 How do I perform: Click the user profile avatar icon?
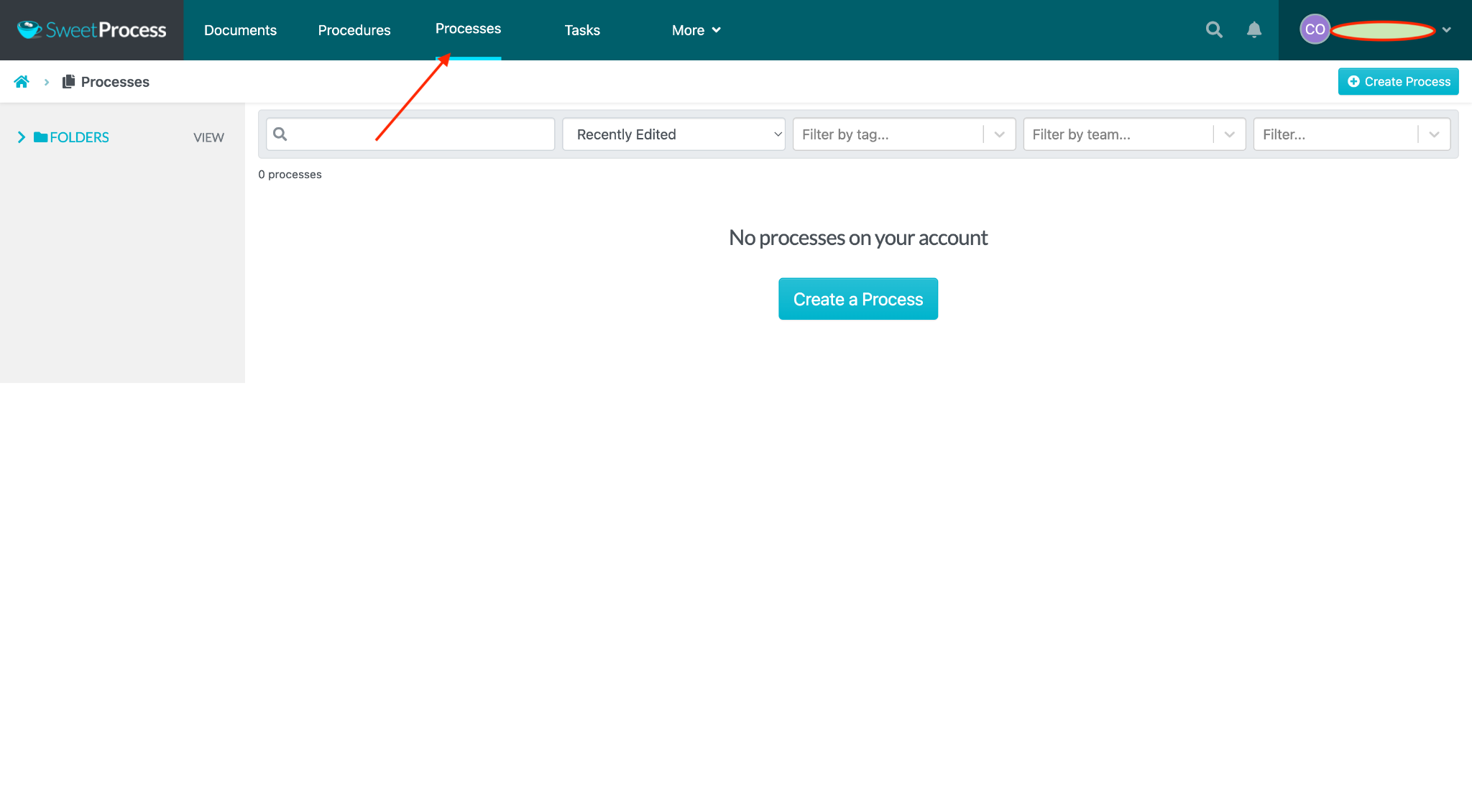pyautogui.click(x=1313, y=29)
